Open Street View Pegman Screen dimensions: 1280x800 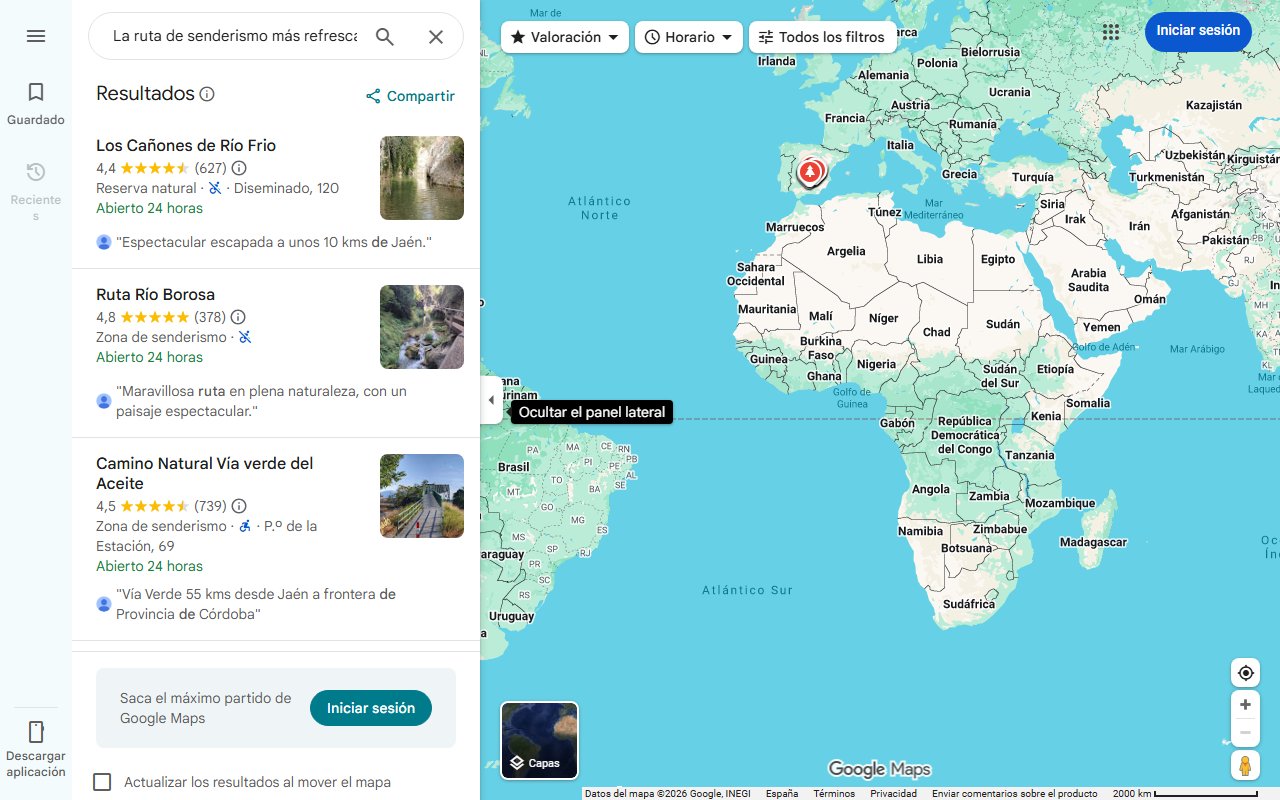1245,766
